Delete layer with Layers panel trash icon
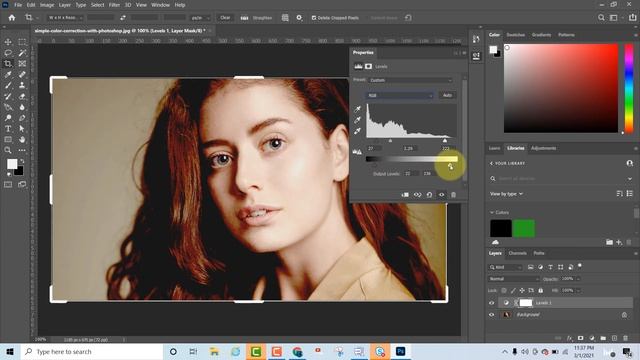Screen dimensions: 640x360 [625, 338]
